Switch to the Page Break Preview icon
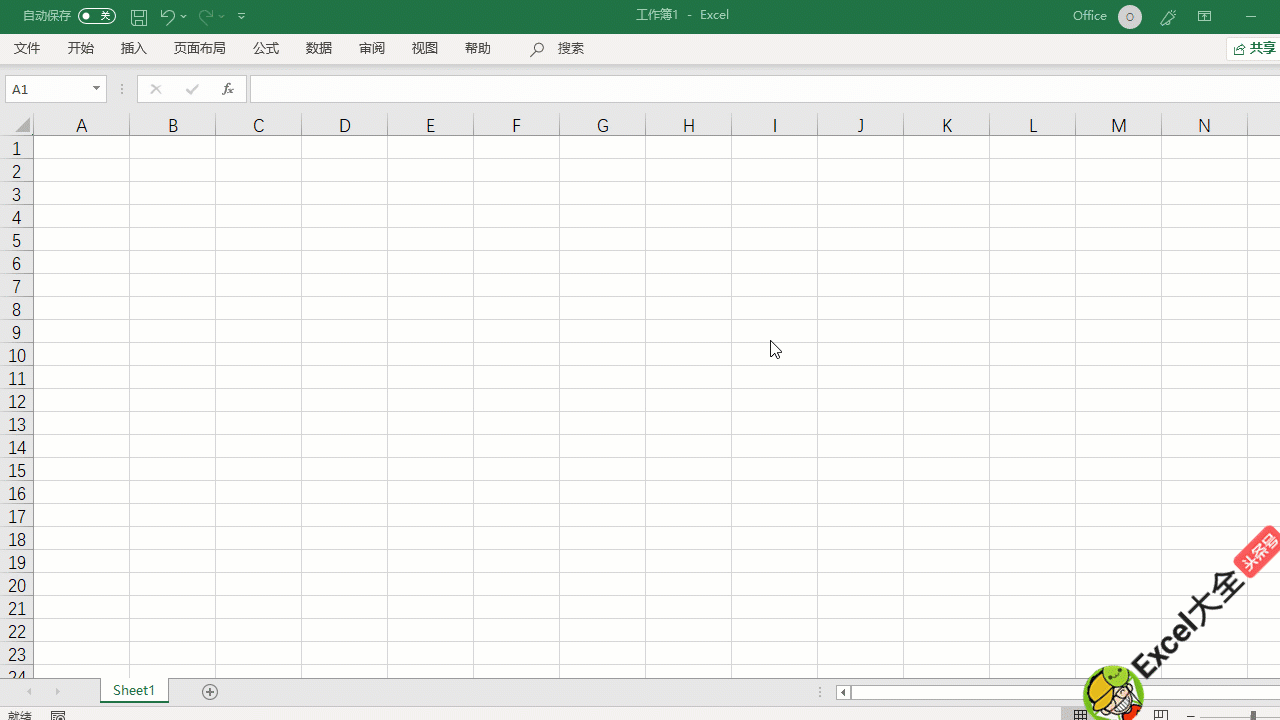Viewport: 1280px width, 720px height. click(x=1161, y=715)
